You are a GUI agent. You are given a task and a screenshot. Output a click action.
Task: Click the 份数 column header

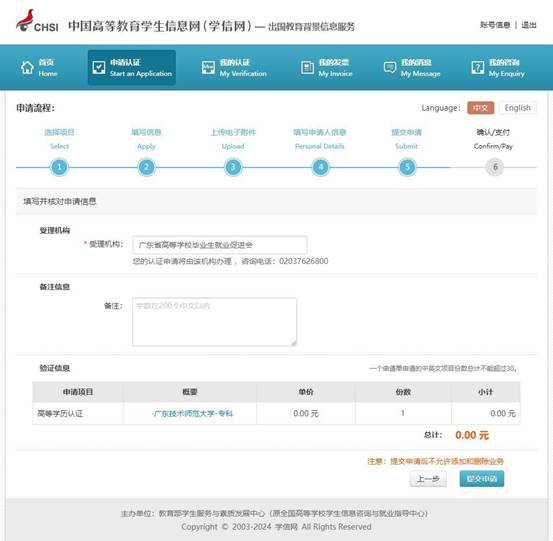click(403, 392)
